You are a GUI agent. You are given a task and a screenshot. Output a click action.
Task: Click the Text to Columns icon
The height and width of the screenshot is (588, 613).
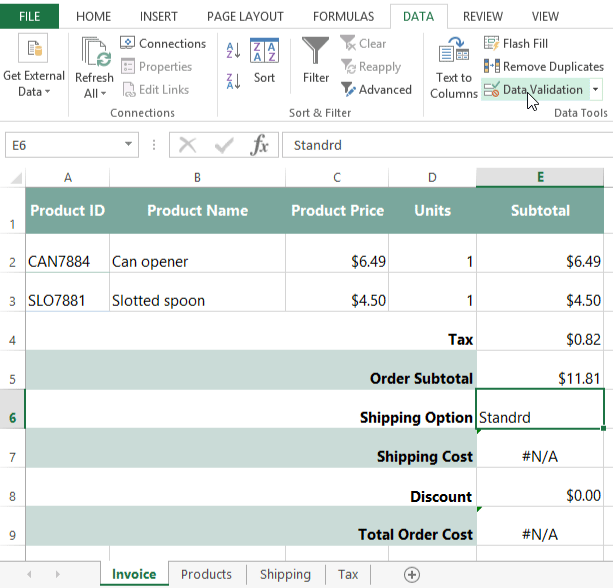pyautogui.click(x=454, y=52)
